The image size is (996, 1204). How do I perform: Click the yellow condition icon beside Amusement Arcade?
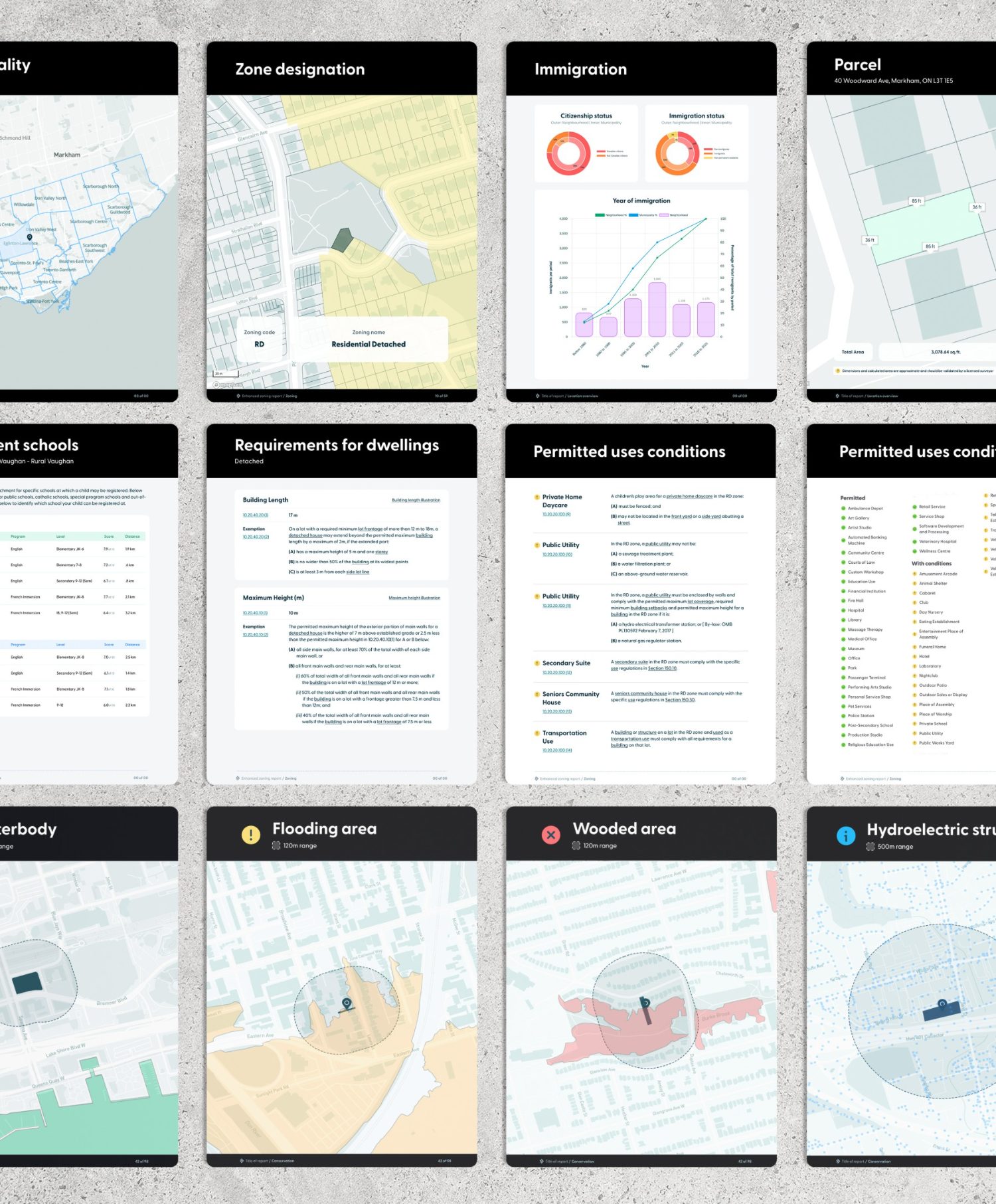[x=914, y=574]
